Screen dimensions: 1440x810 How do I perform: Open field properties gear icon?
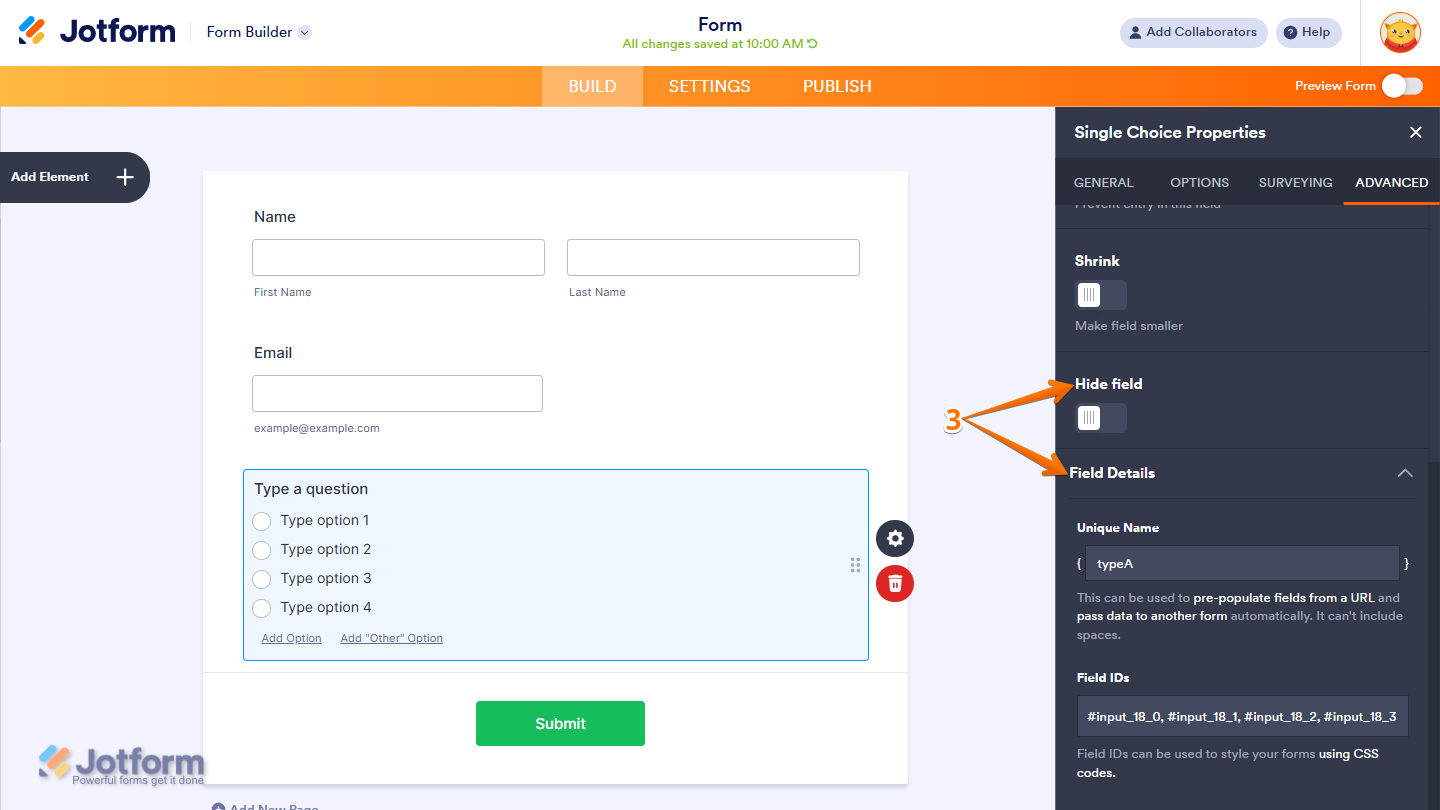point(895,538)
